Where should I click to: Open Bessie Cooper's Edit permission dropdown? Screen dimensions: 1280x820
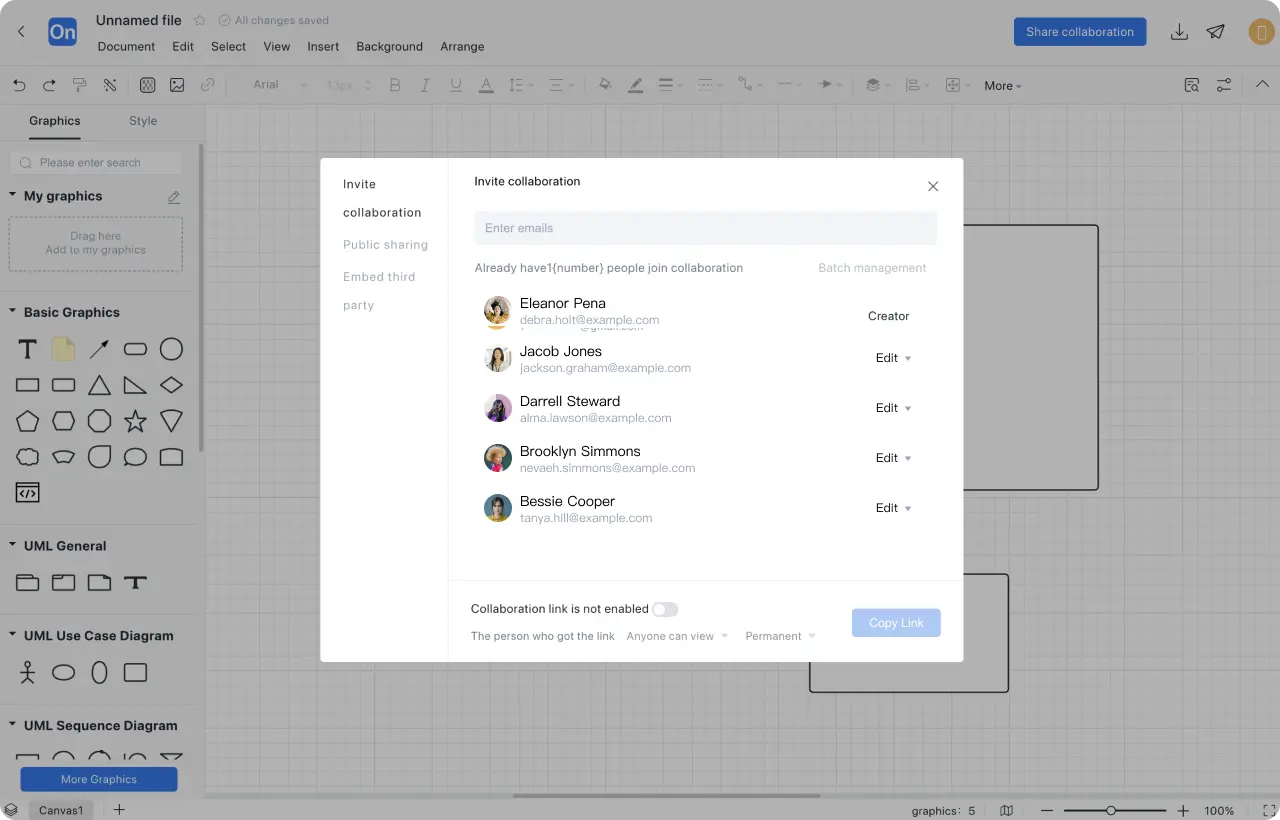coord(893,508)
